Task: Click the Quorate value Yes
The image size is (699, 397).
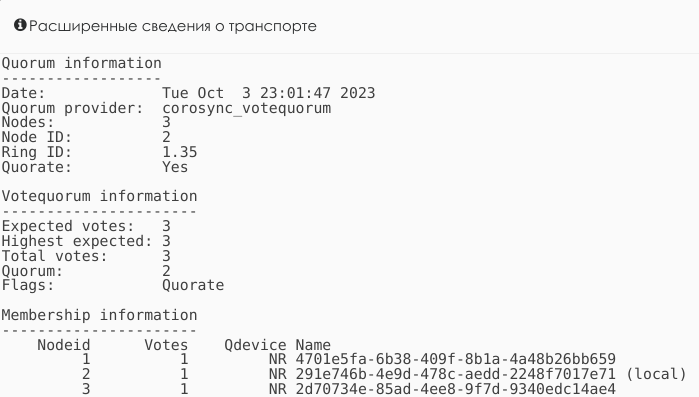Action: click(x=175, y=167)
